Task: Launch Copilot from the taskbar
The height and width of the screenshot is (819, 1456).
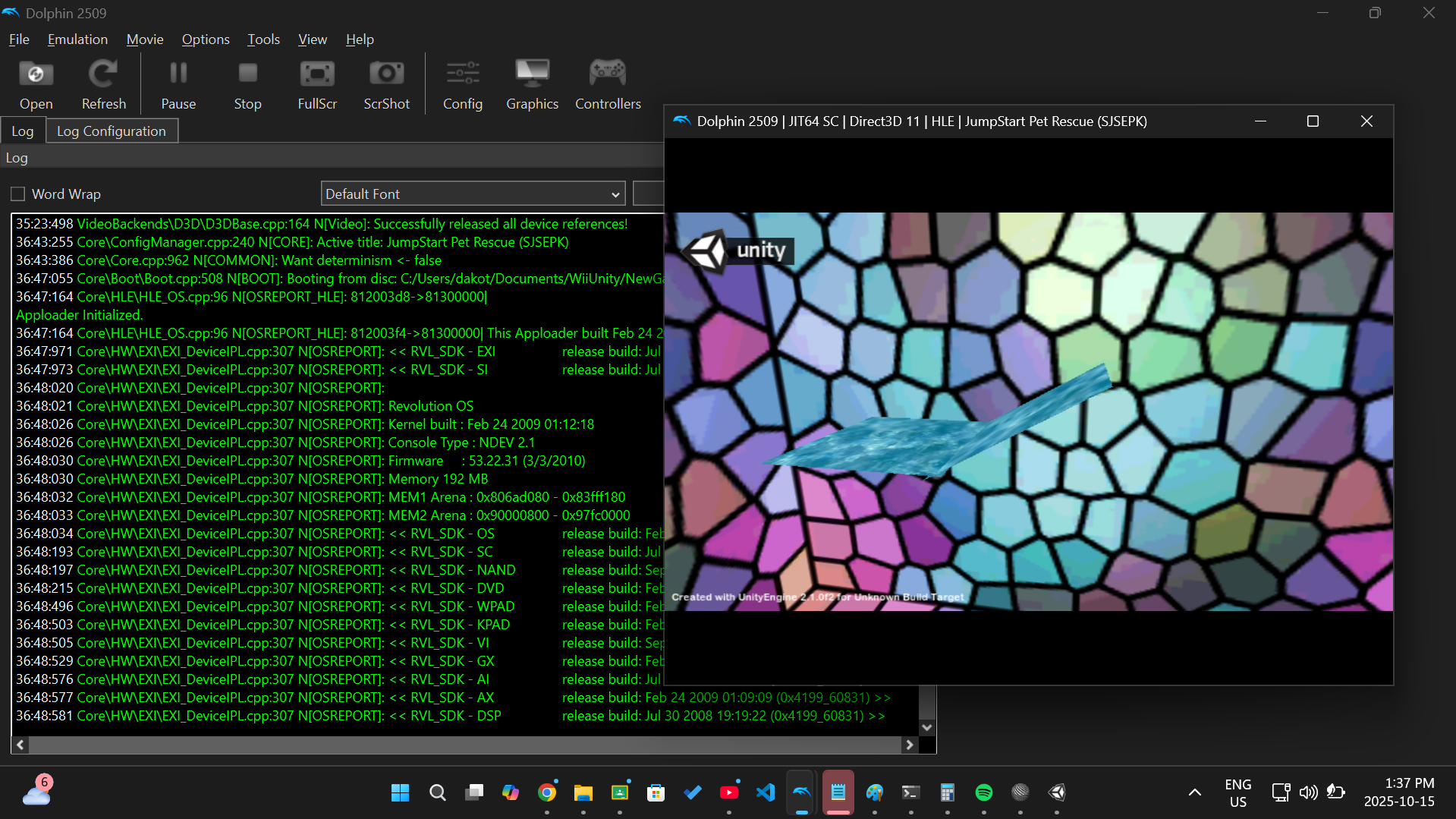Action: point(511,792)
